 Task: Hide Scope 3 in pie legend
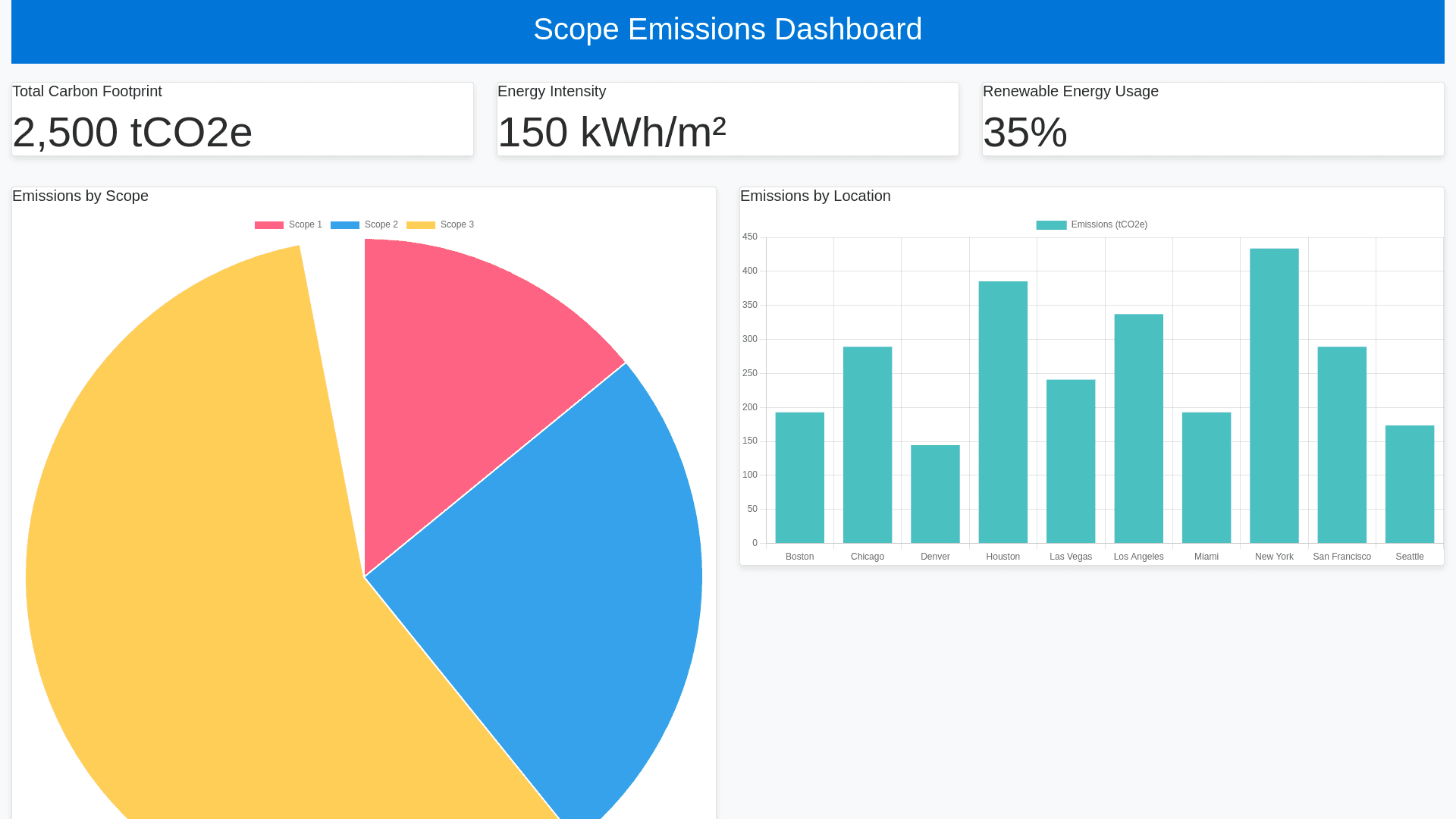(441, 225)
